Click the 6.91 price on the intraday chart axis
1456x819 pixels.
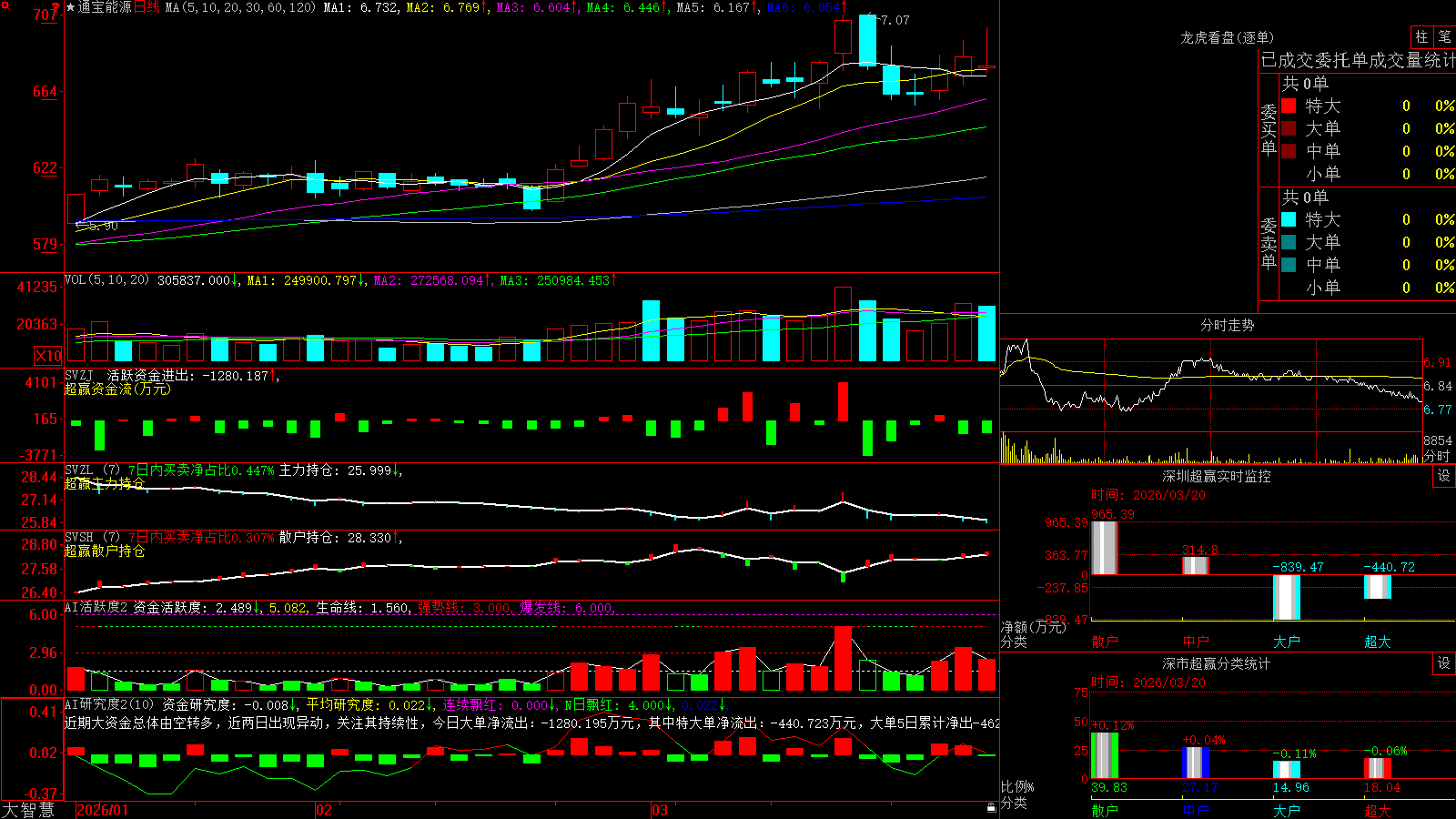pos(1438,362)
